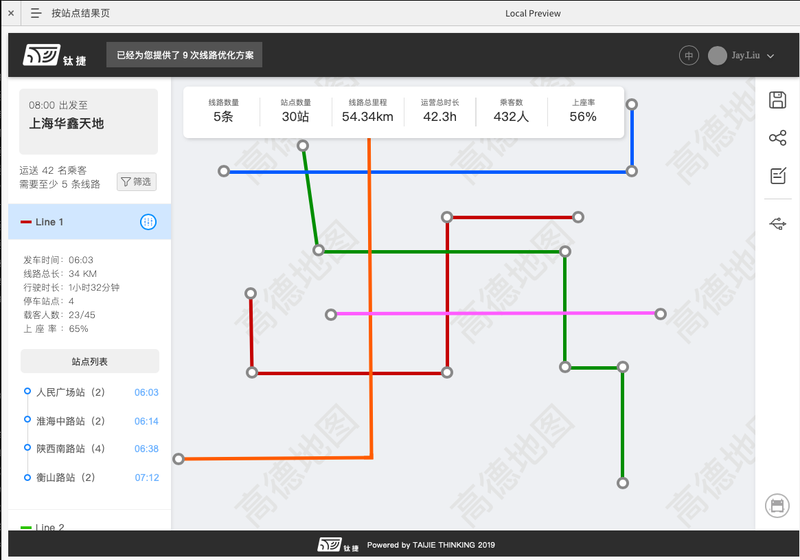
Task: Click the right end node of the pink line
Action: click(660, 314)
